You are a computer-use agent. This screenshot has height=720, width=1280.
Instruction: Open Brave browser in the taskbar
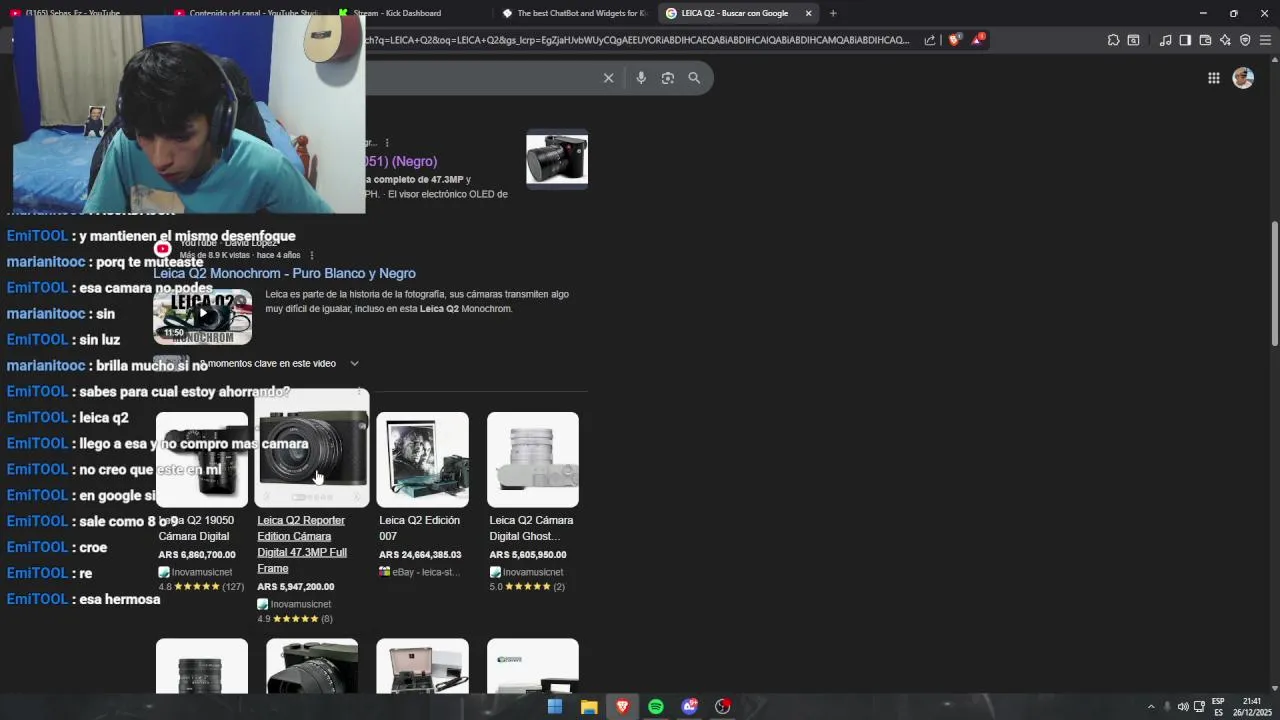pos(622,707)
